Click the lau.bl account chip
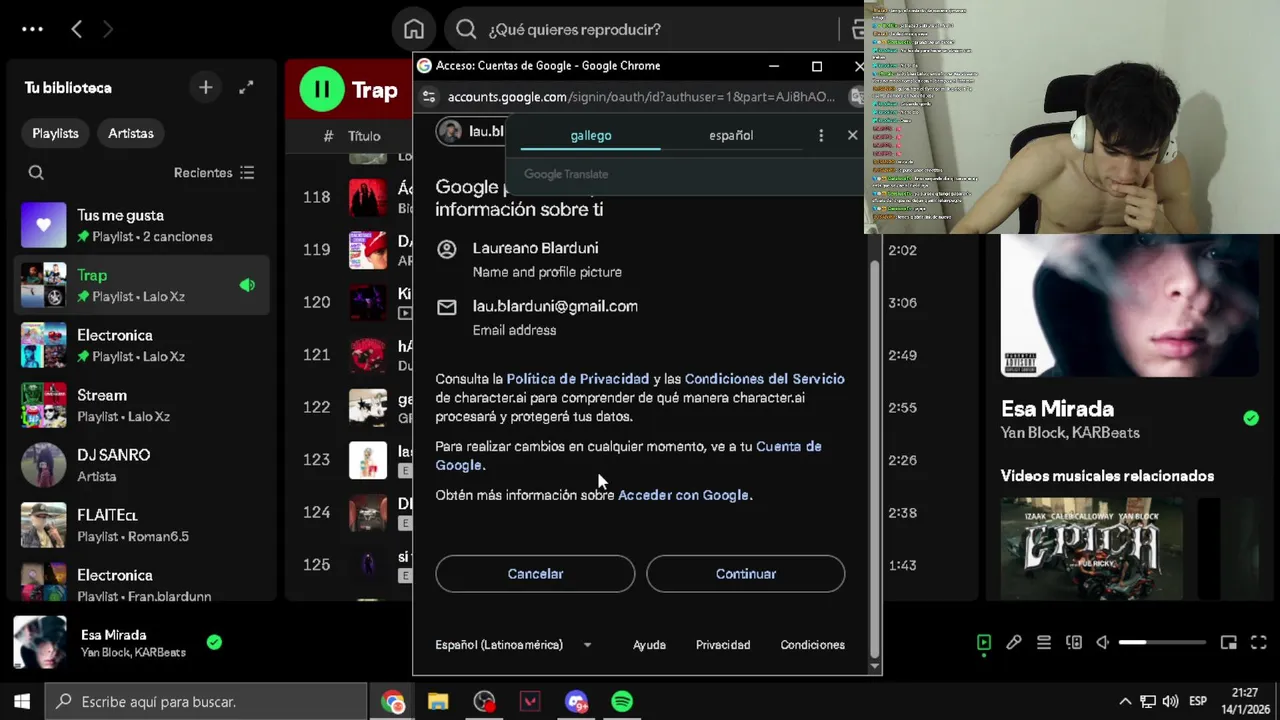This screenshot has height=720, width=1280. (x=471, y=131)
